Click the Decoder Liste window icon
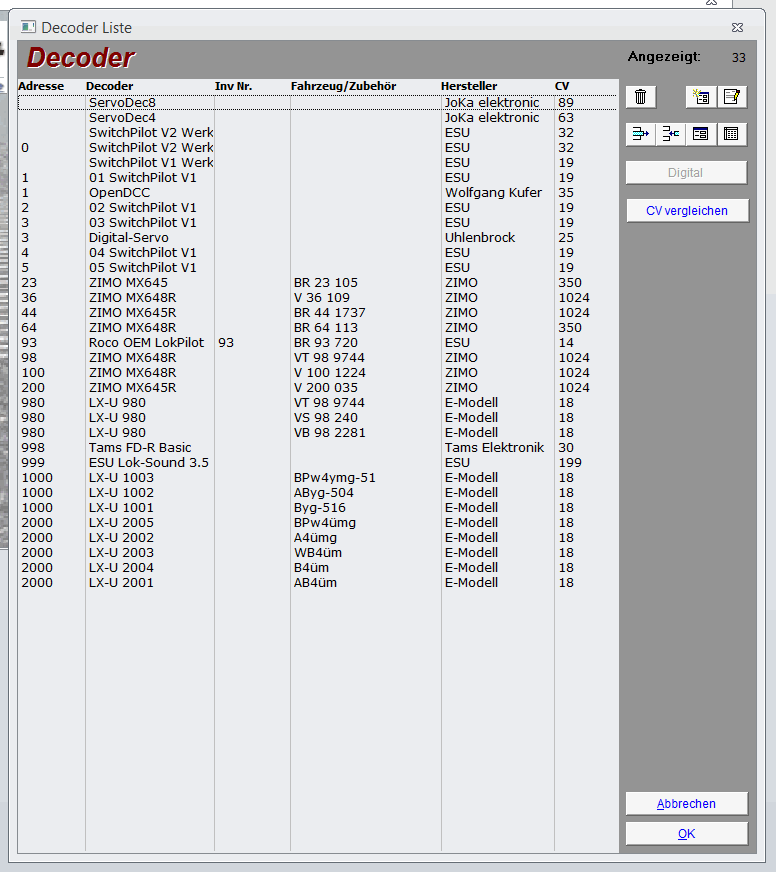Viewport: 776px width, 872px height. 28,27
